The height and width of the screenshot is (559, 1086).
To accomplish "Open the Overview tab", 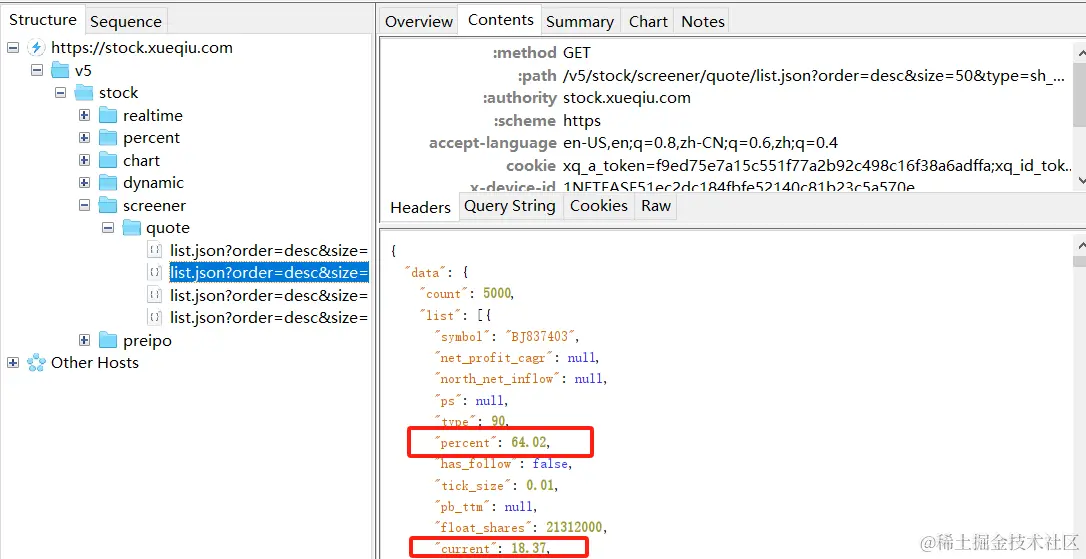I will [x=419, y=21].
